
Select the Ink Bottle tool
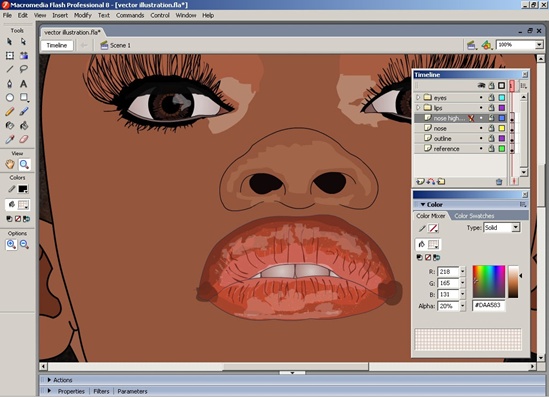click(9, 125)
